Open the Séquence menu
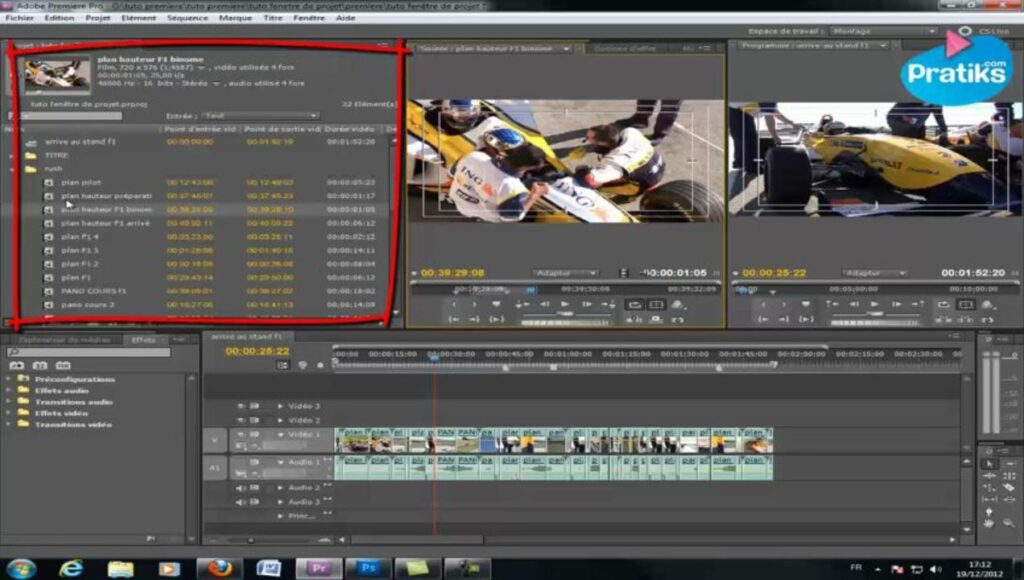Viewport: 1024px width, 580px height. (187, 18)
